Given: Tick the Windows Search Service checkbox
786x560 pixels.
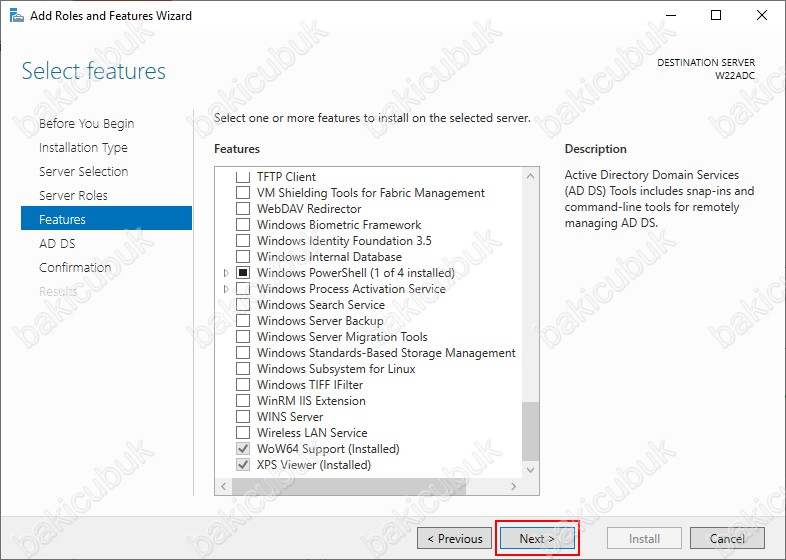Looking at the screenshot, I should 243,305.
